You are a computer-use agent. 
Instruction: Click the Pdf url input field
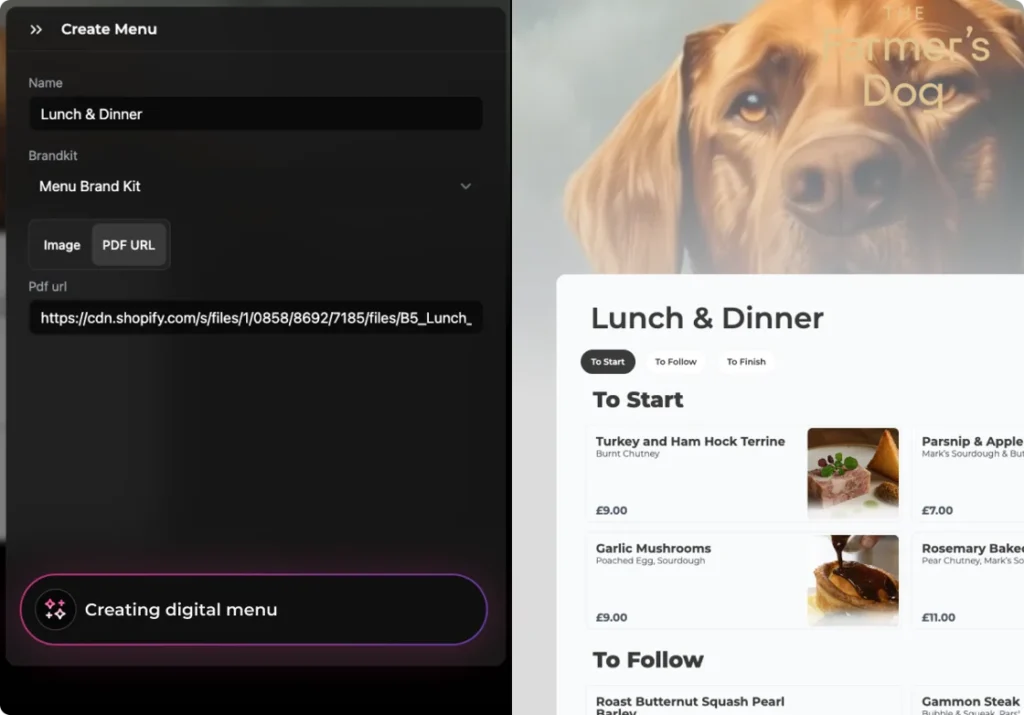point(255,318)
